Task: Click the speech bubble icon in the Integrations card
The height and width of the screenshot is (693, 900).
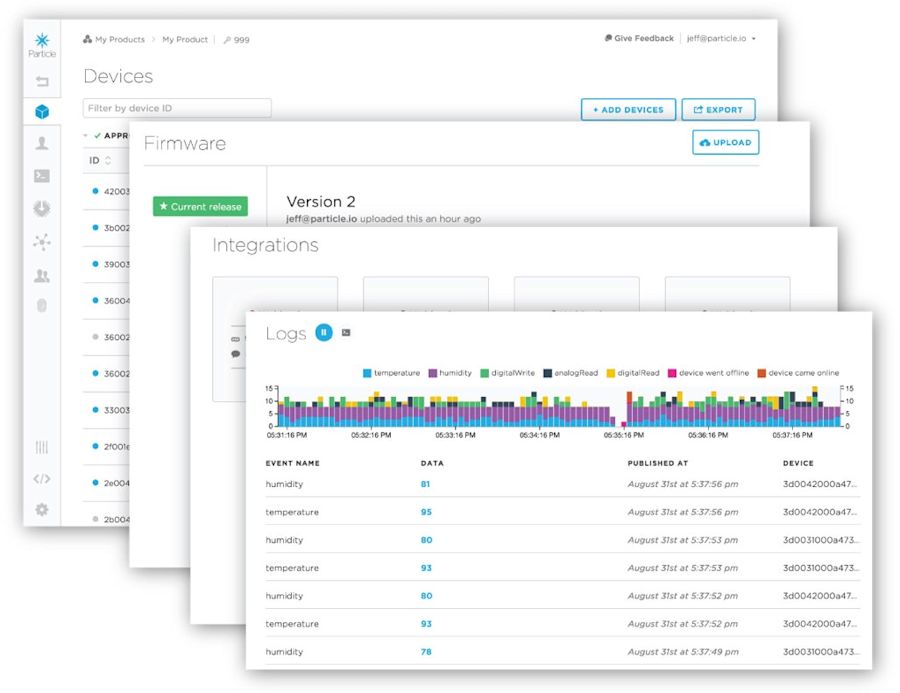Action: point(235,354)
